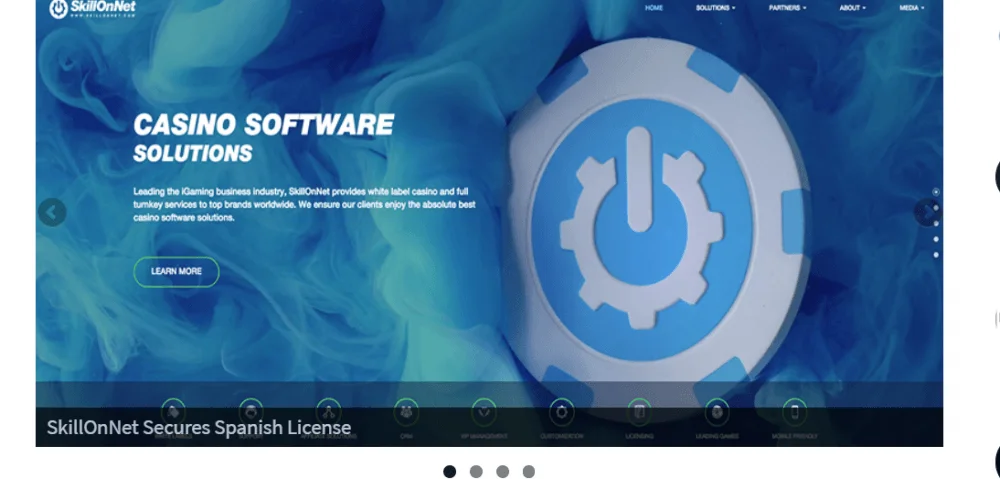Expand the SOLUTIONS dropdown menu

pyautogui.click(x=716, y=8)
